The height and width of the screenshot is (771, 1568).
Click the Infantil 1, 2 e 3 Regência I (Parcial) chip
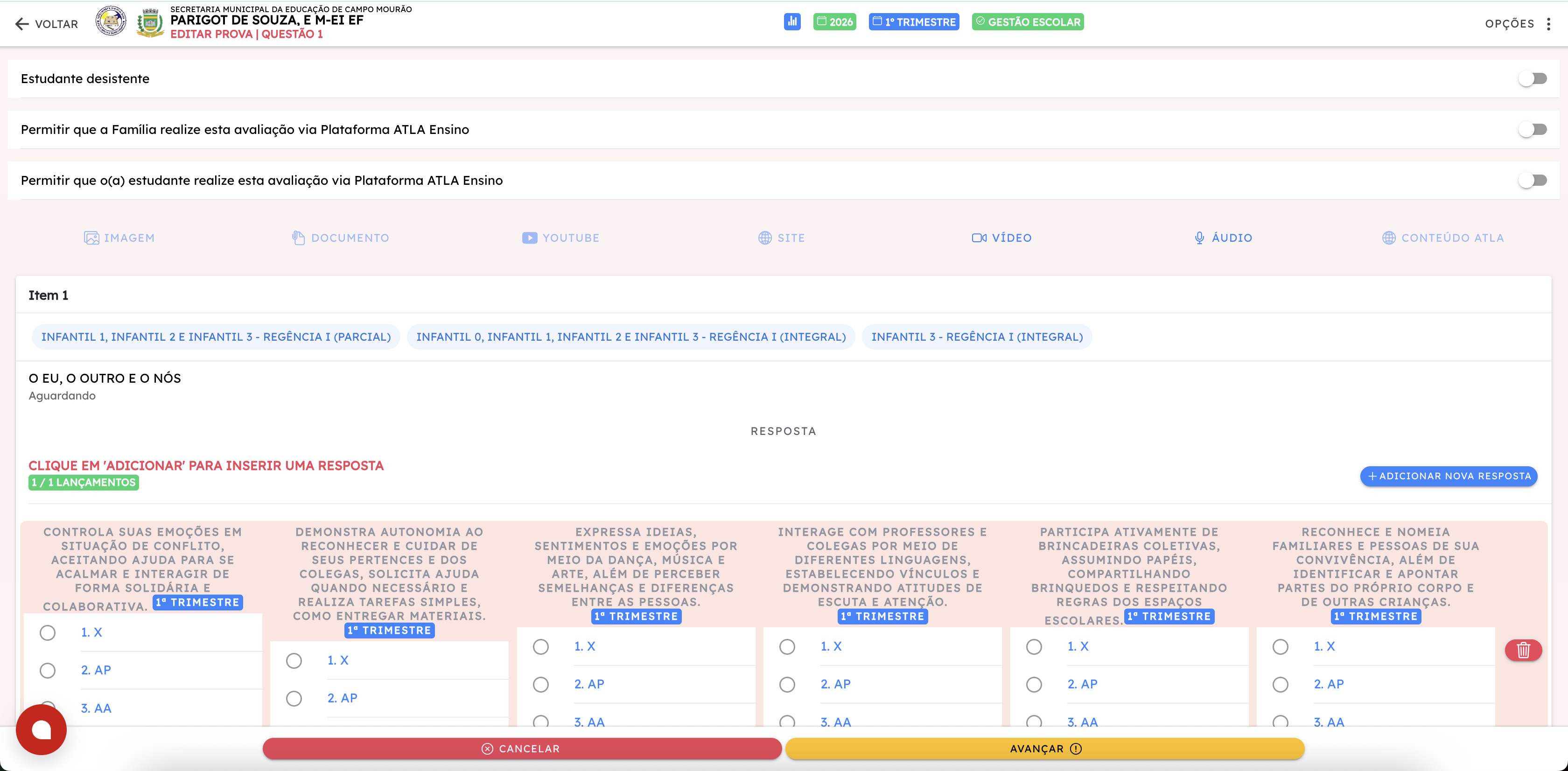pos(216,337)
